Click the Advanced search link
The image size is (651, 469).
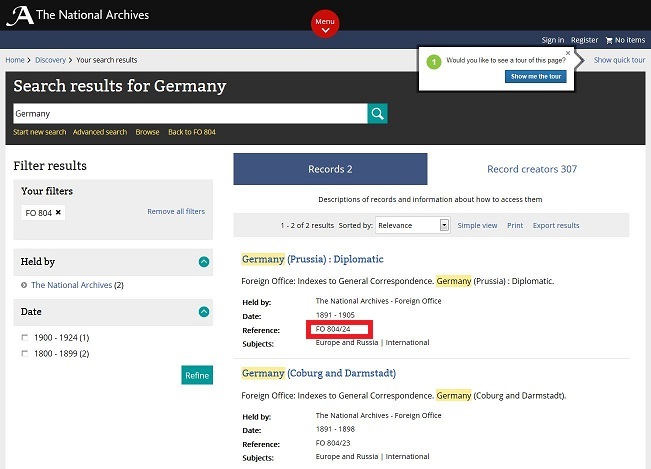pyautogui.click(x=100, y=132)
